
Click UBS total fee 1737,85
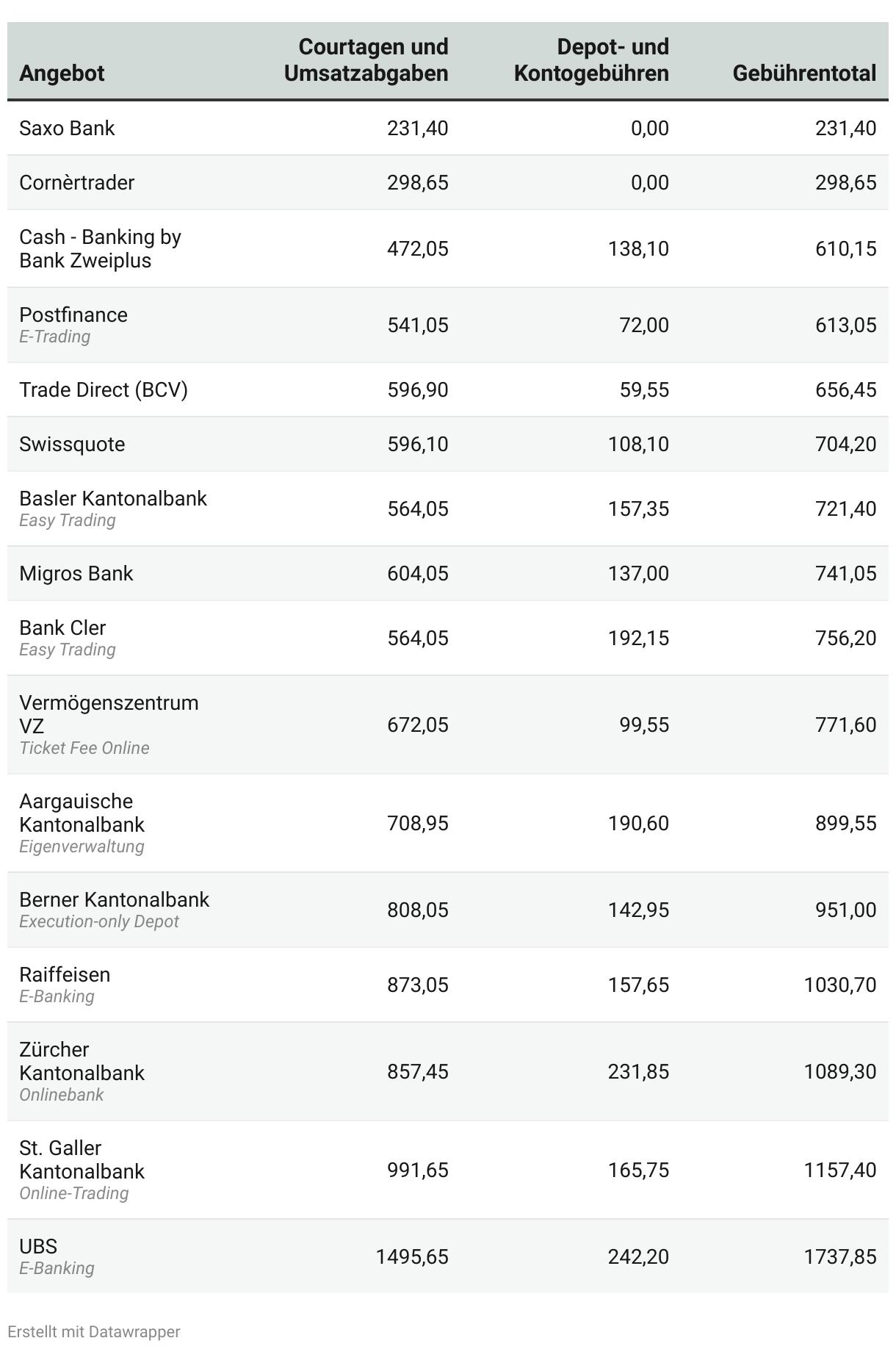[839, 1257]
